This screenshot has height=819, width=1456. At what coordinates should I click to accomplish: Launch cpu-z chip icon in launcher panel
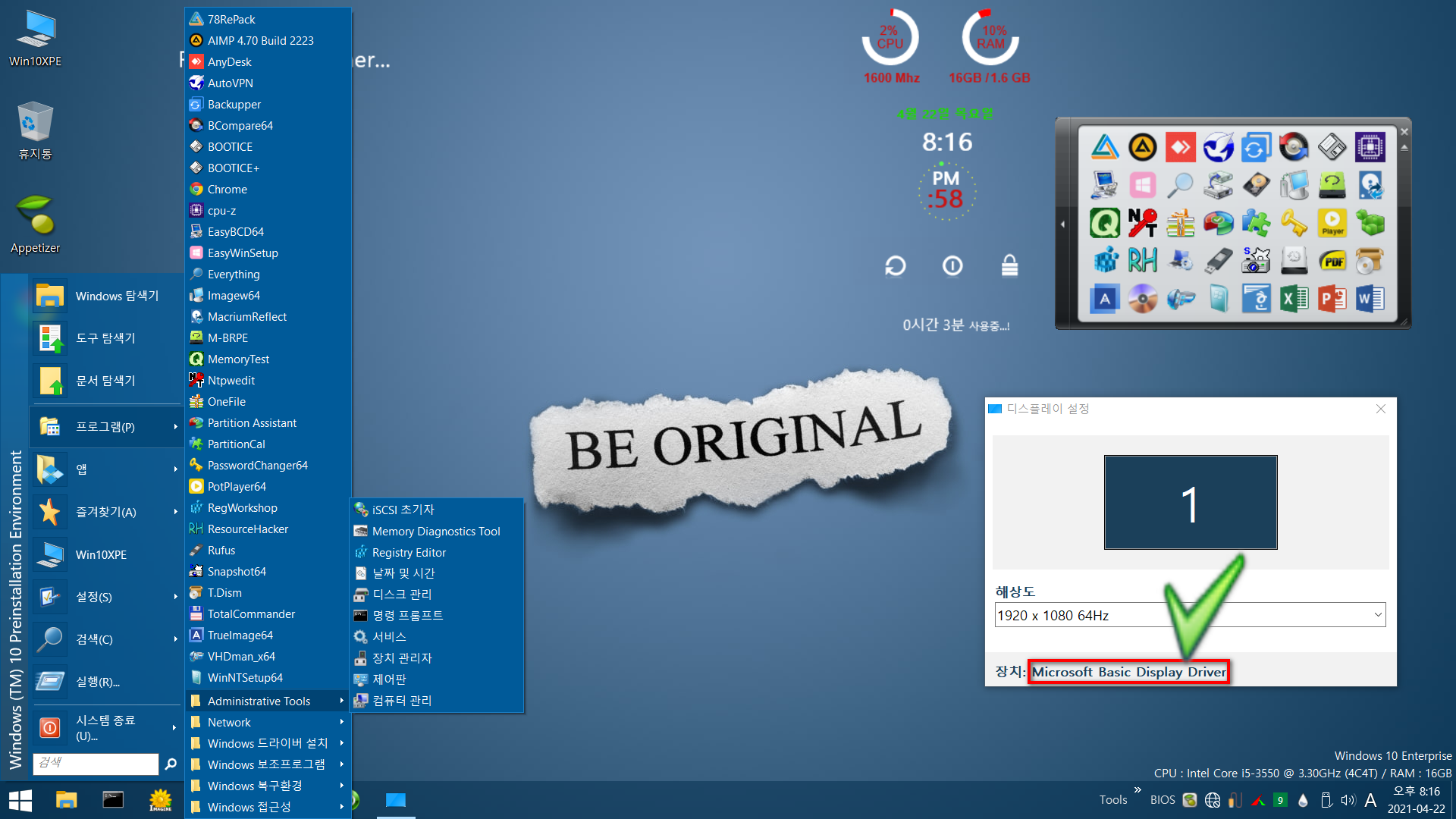[1370, 147]
